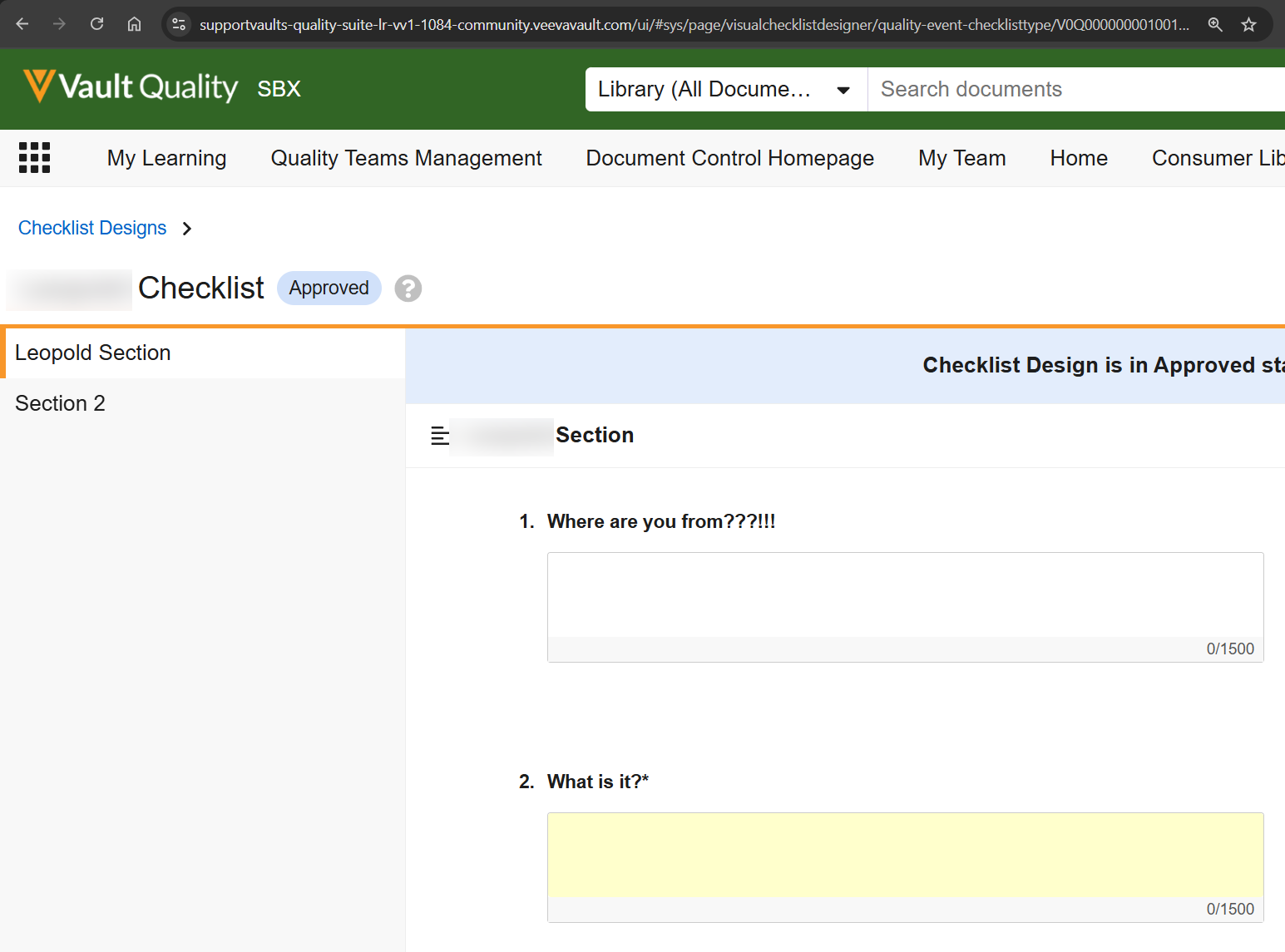Switch to Quality Teams Management tab
The width and height of the screenshot is (1285, 952).
click(x=406, y=158)
